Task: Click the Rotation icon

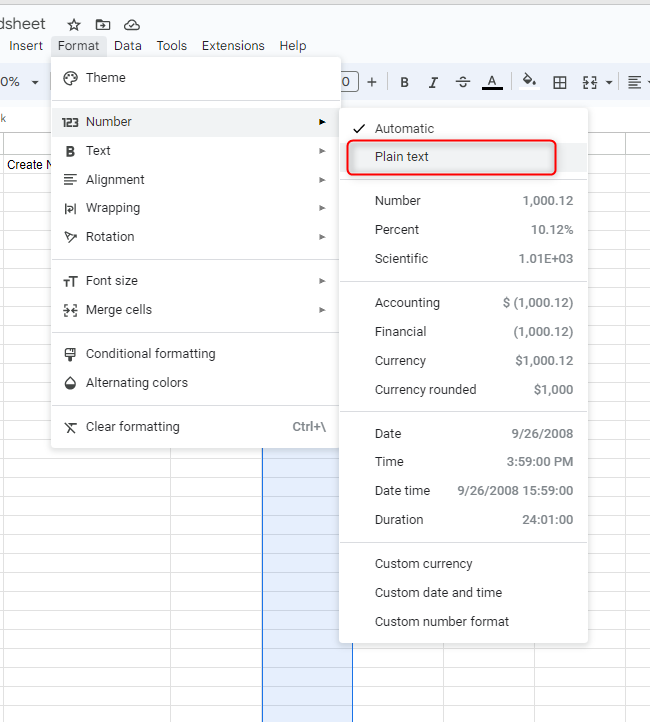Action: coord(70,237)
